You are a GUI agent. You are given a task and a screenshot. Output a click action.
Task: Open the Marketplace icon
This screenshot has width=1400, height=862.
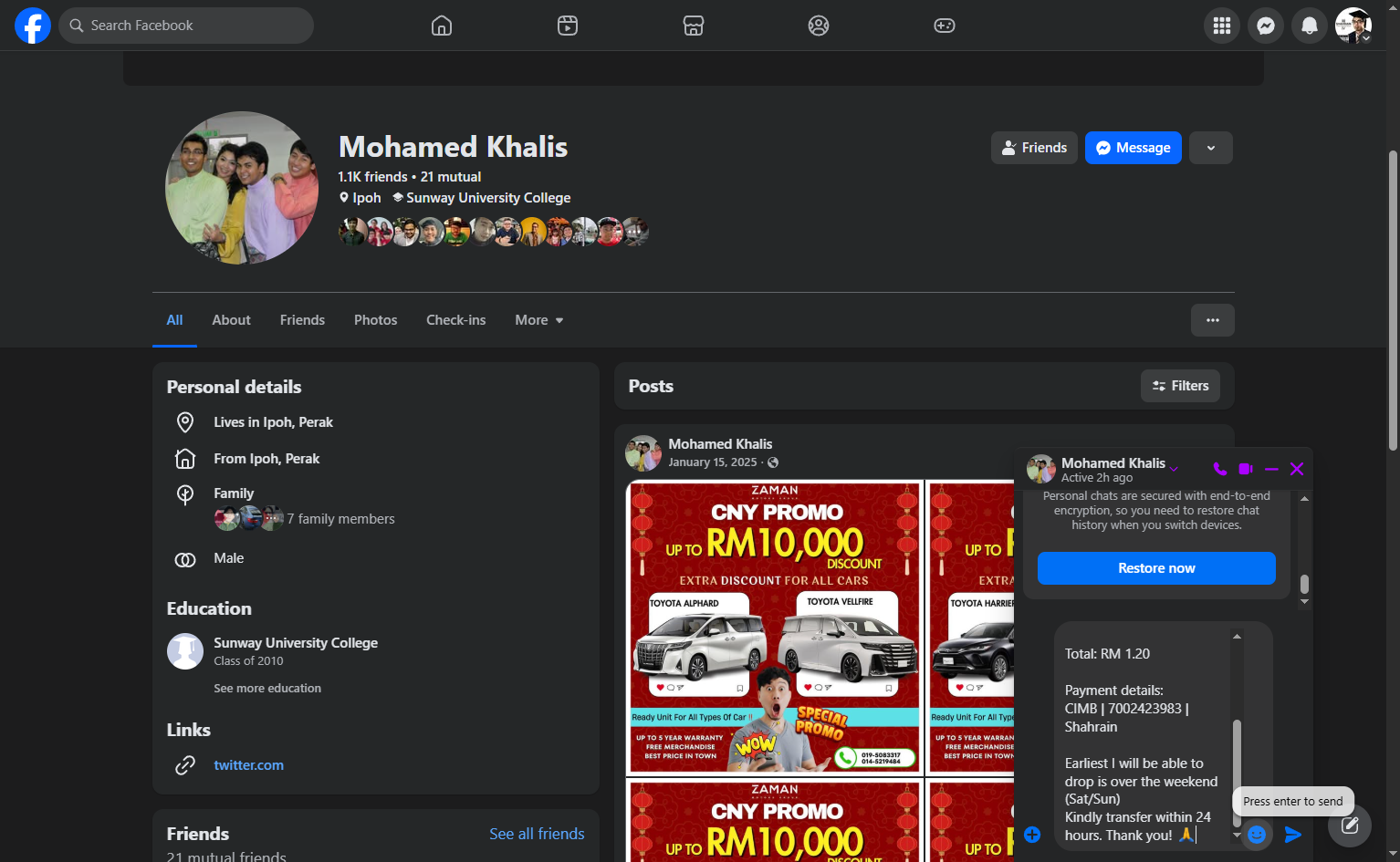pyautogui.click(x=694, y=26)
